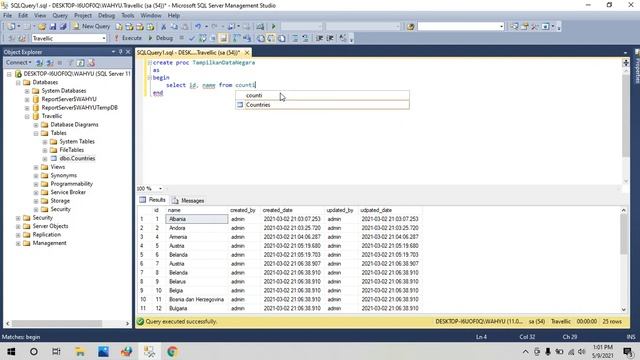Click the Uncomment selected lines icon
This screenshot has height=360, width=640.
tap(305, 38)
